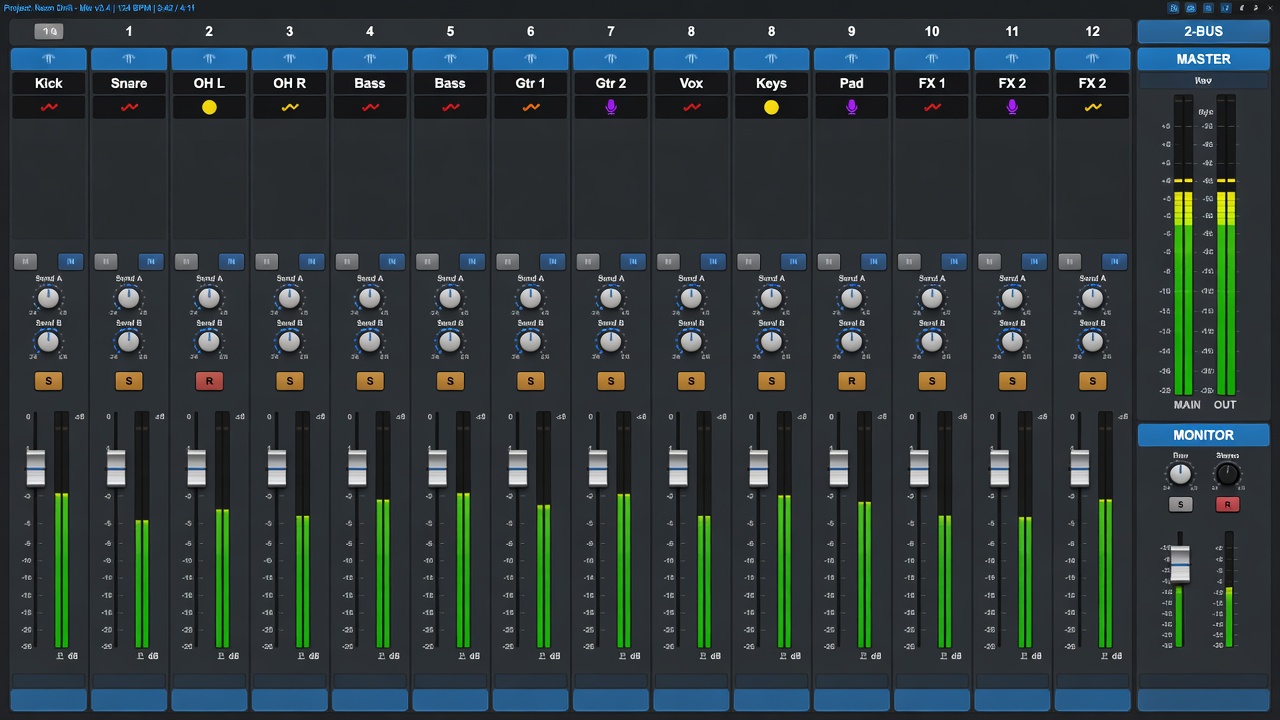Screen dimensions: 1280x720
Task: Click the blue header icon above OH R
Action: click(x=289, y=59)
